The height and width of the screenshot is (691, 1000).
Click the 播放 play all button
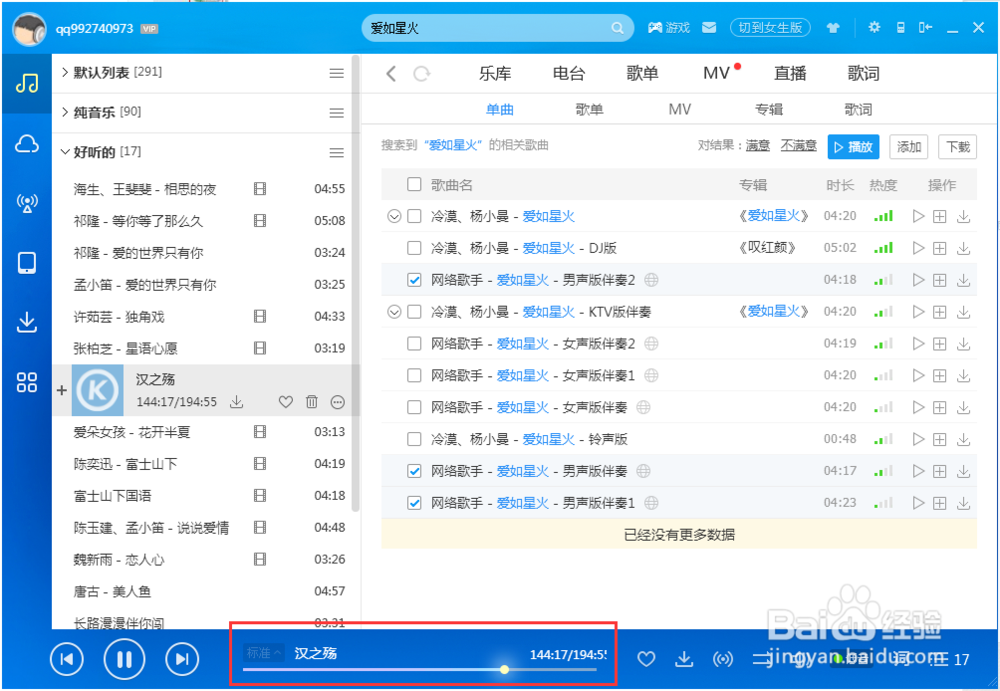(853, 145)
